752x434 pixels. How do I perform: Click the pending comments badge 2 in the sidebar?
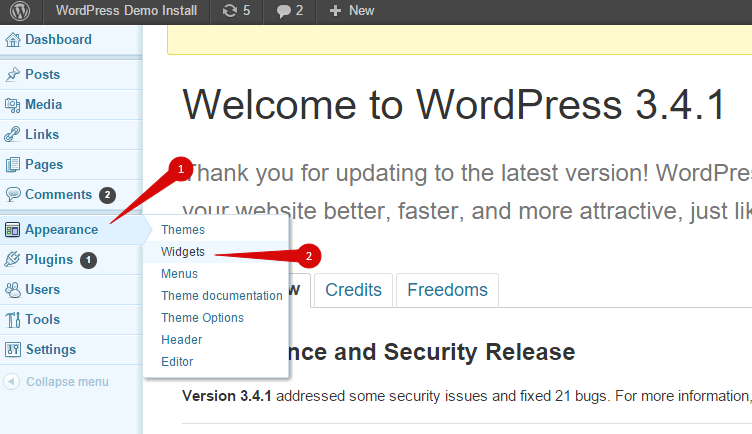pyautogui.click(x=107, y=195)
